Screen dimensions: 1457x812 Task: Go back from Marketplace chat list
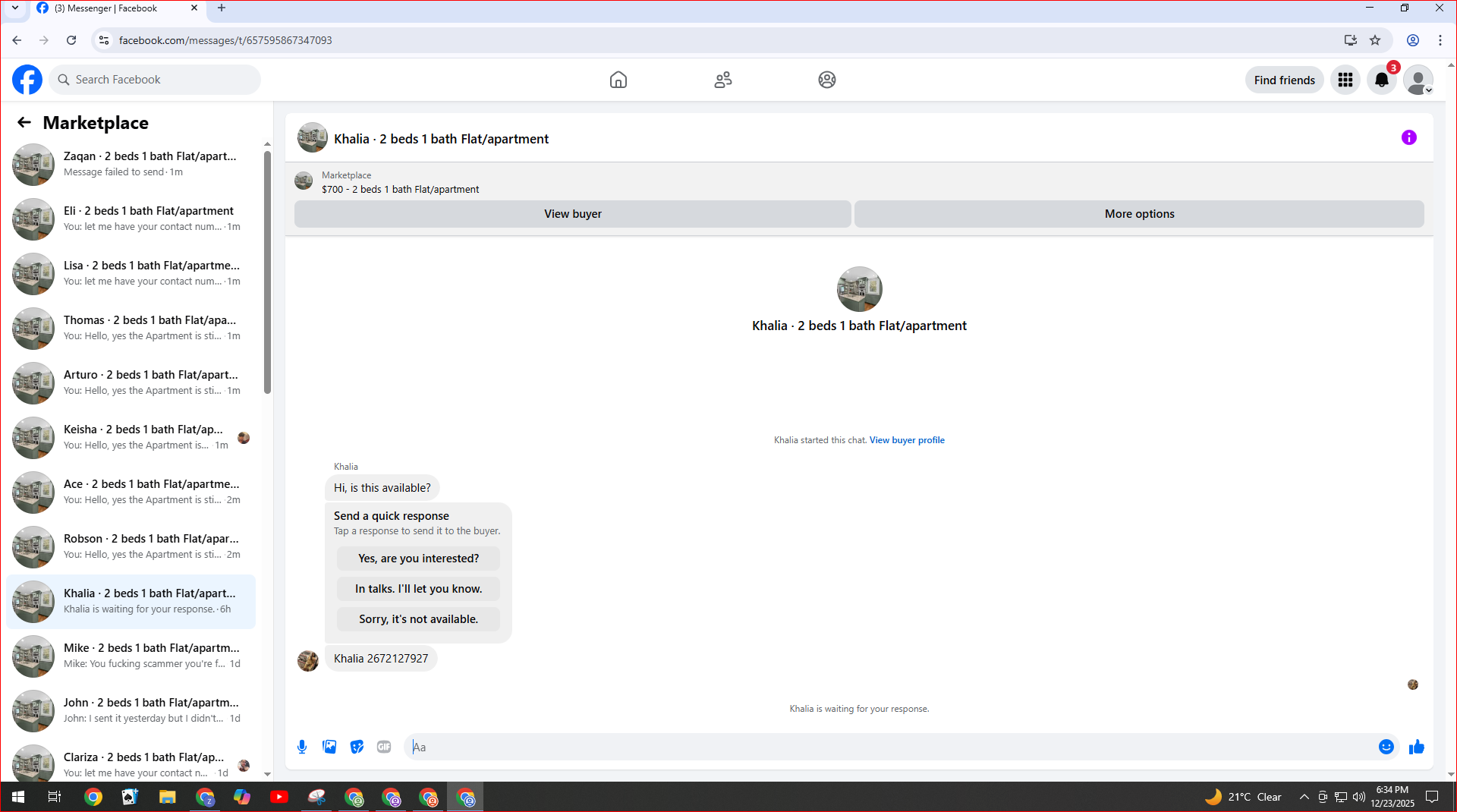click(24, 122)
